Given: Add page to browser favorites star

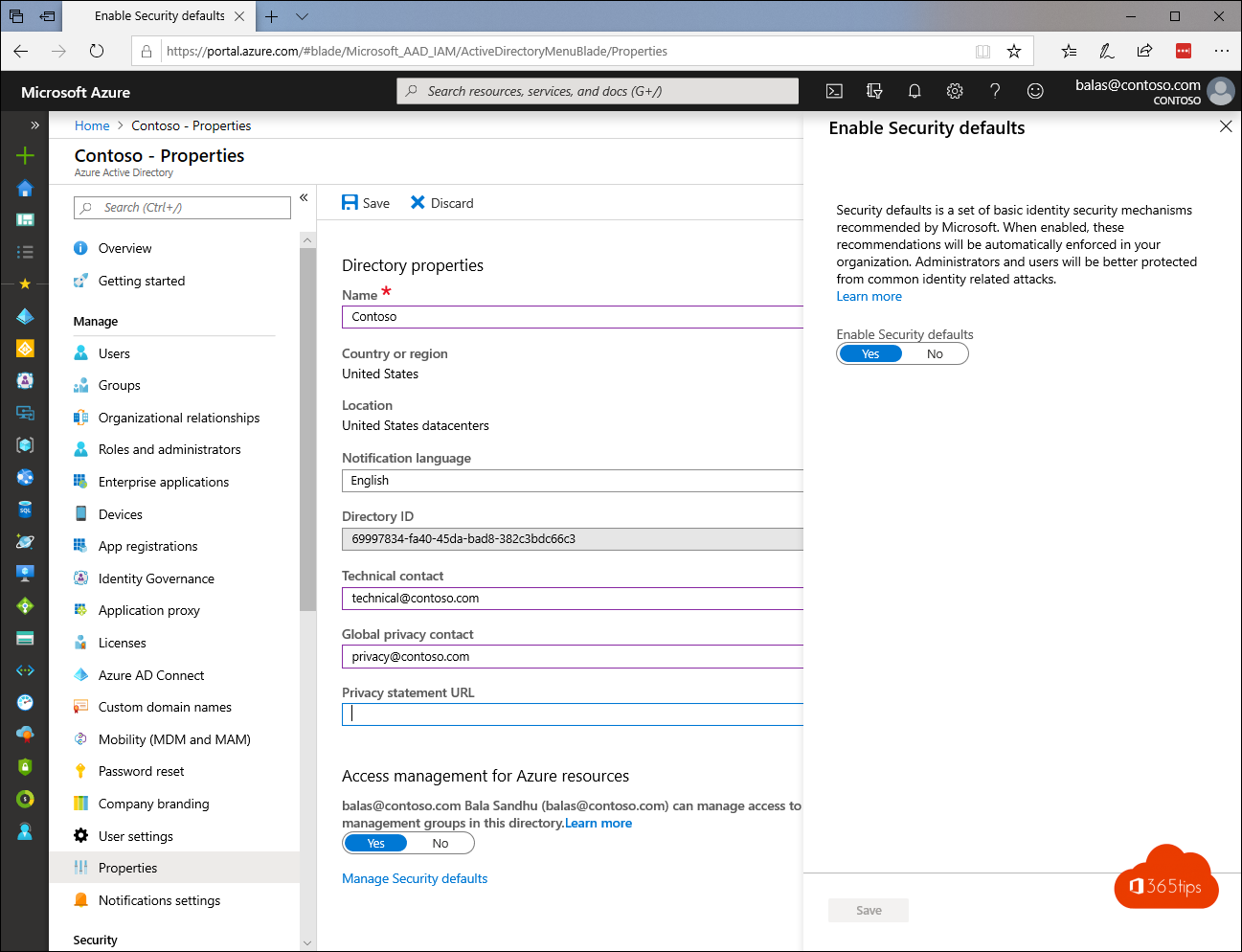Looking at the screenshot, I should 1014,51.
